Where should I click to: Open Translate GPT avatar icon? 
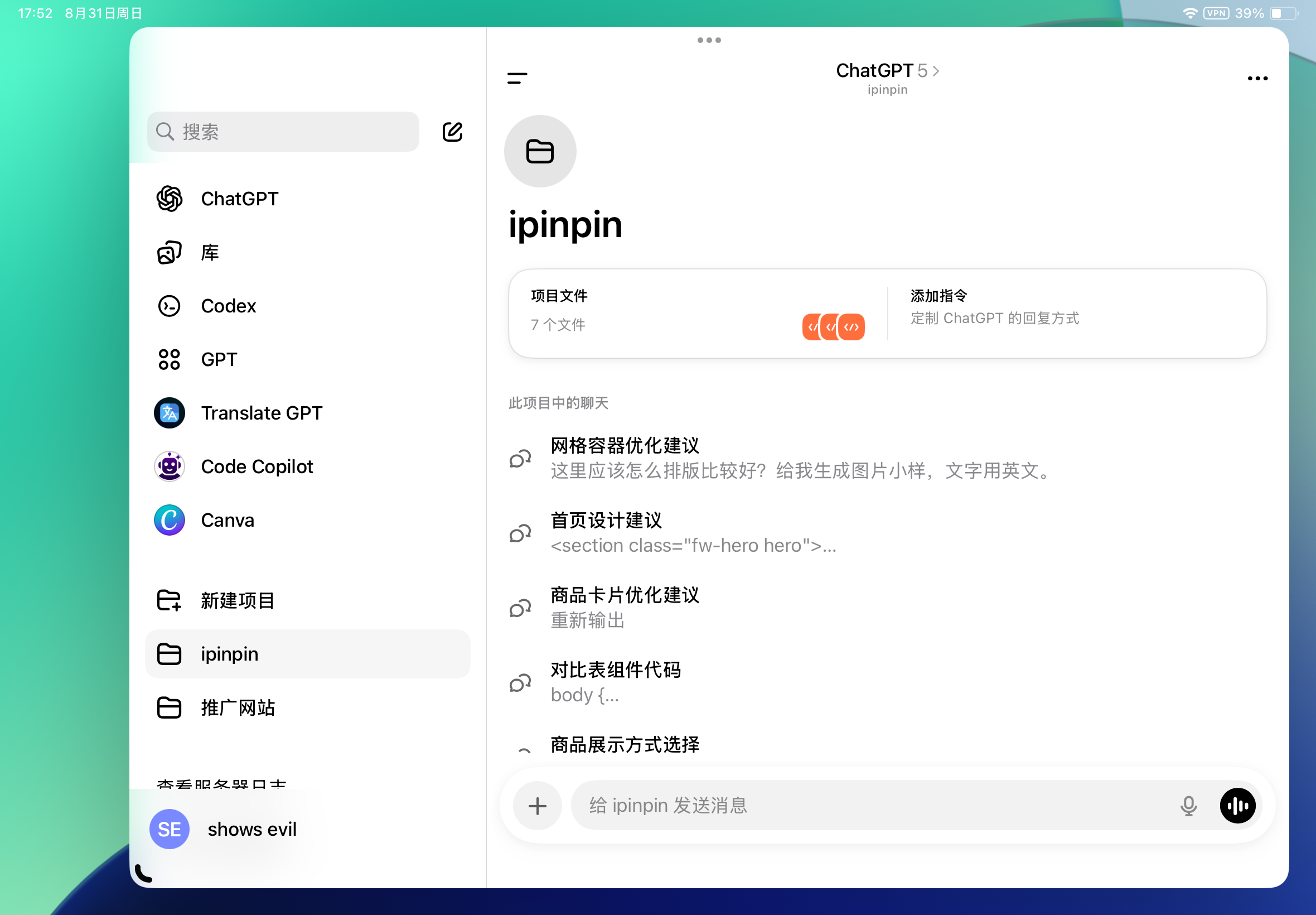point(170,413)
